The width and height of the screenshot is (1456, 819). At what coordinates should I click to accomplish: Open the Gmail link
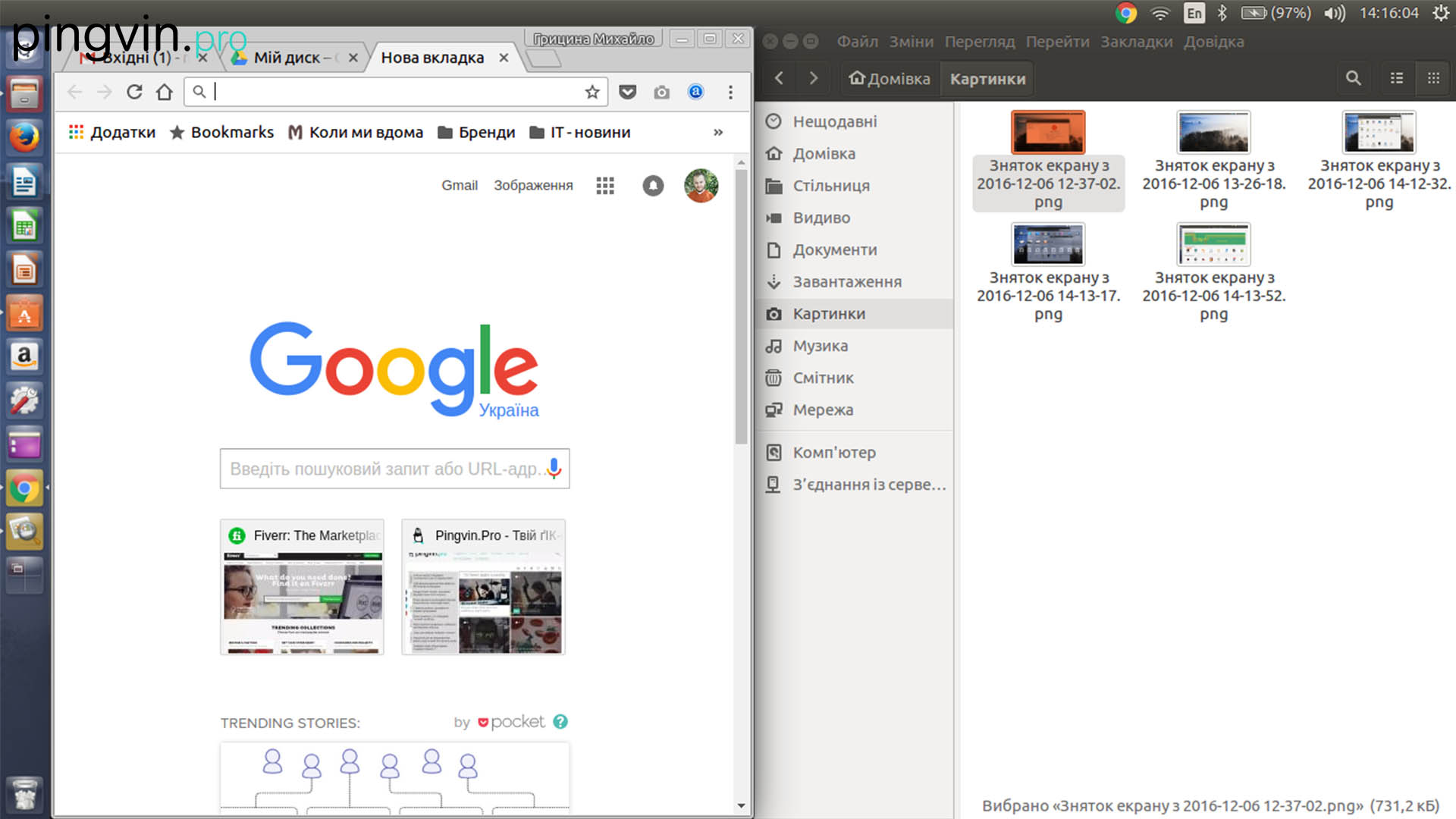pyautogui.click(x=460, y=186)
